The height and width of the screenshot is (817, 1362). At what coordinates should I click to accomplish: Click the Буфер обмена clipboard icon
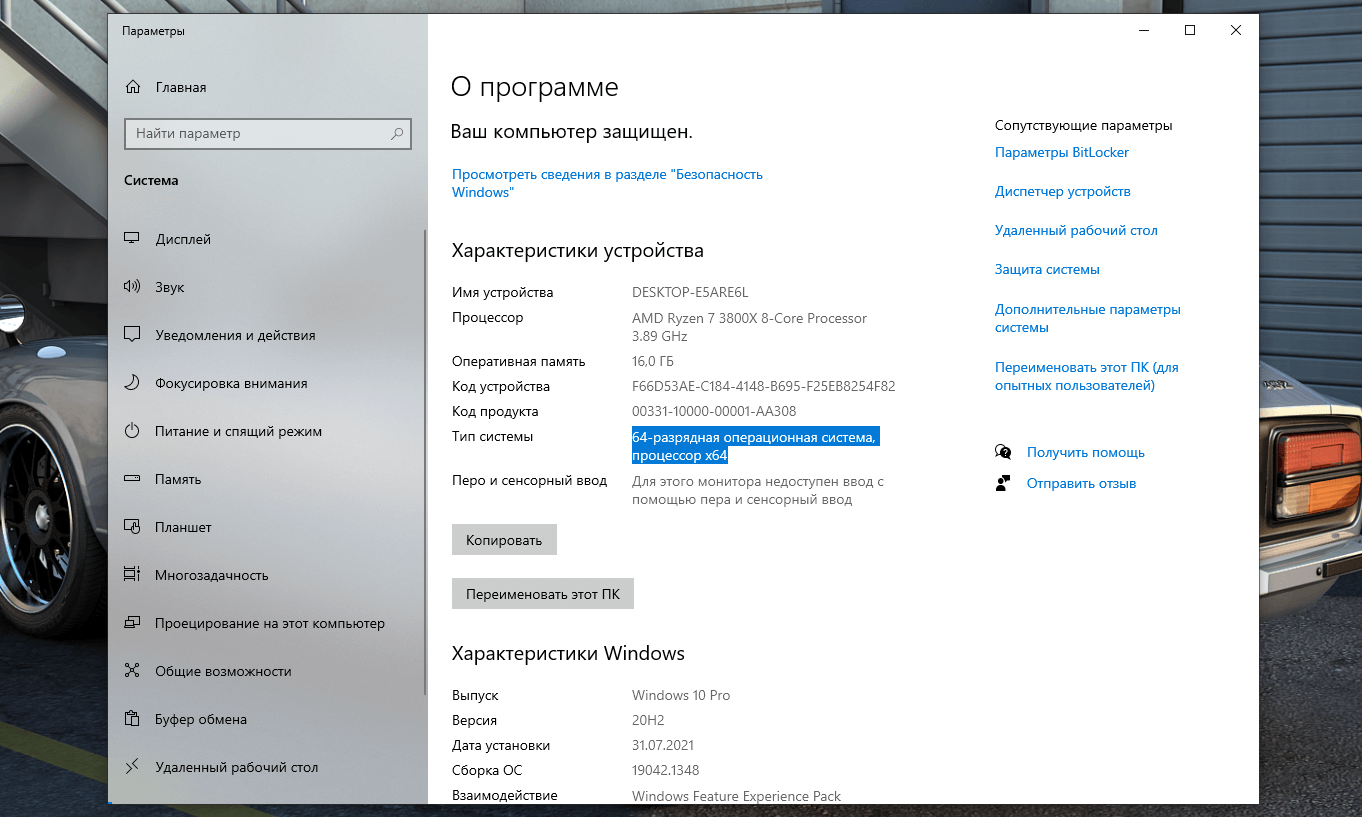coord(131,719)
